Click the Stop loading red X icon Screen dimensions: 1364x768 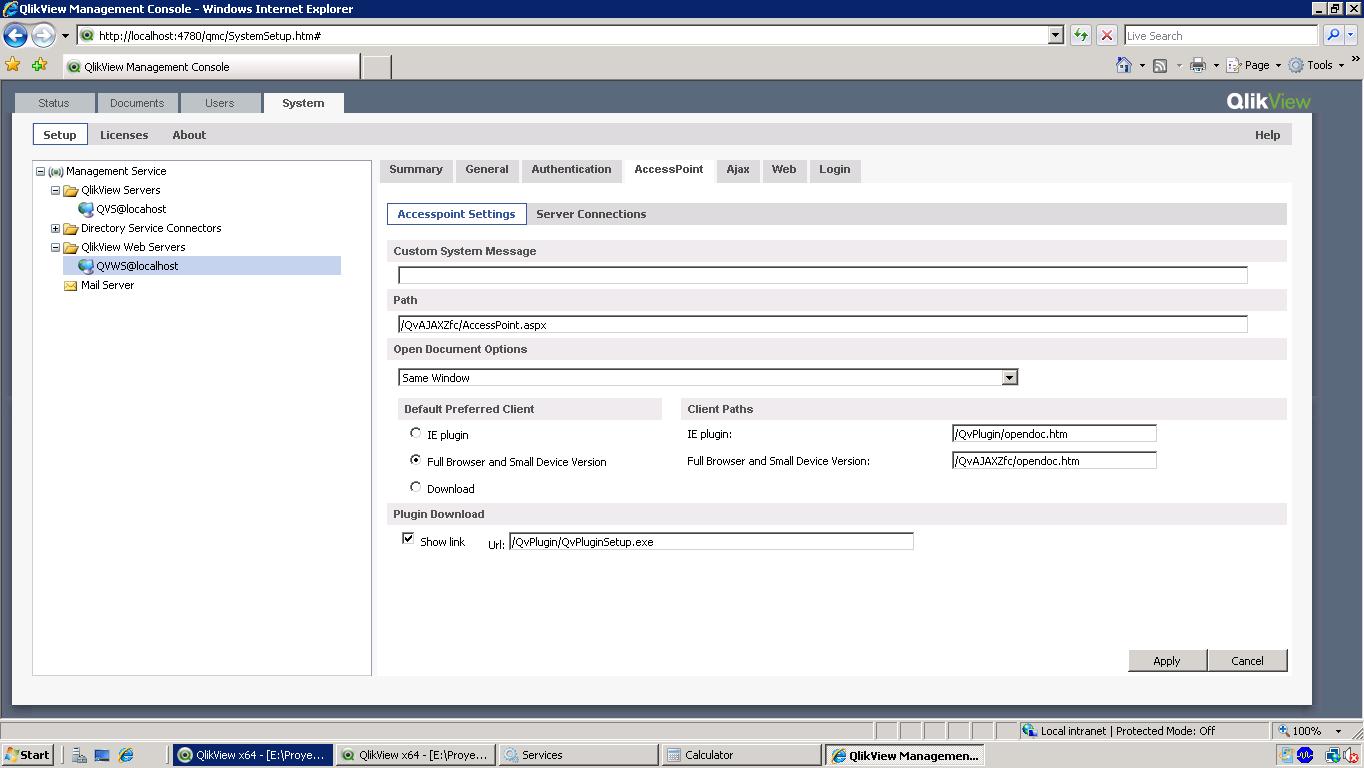coord(1106,35)
